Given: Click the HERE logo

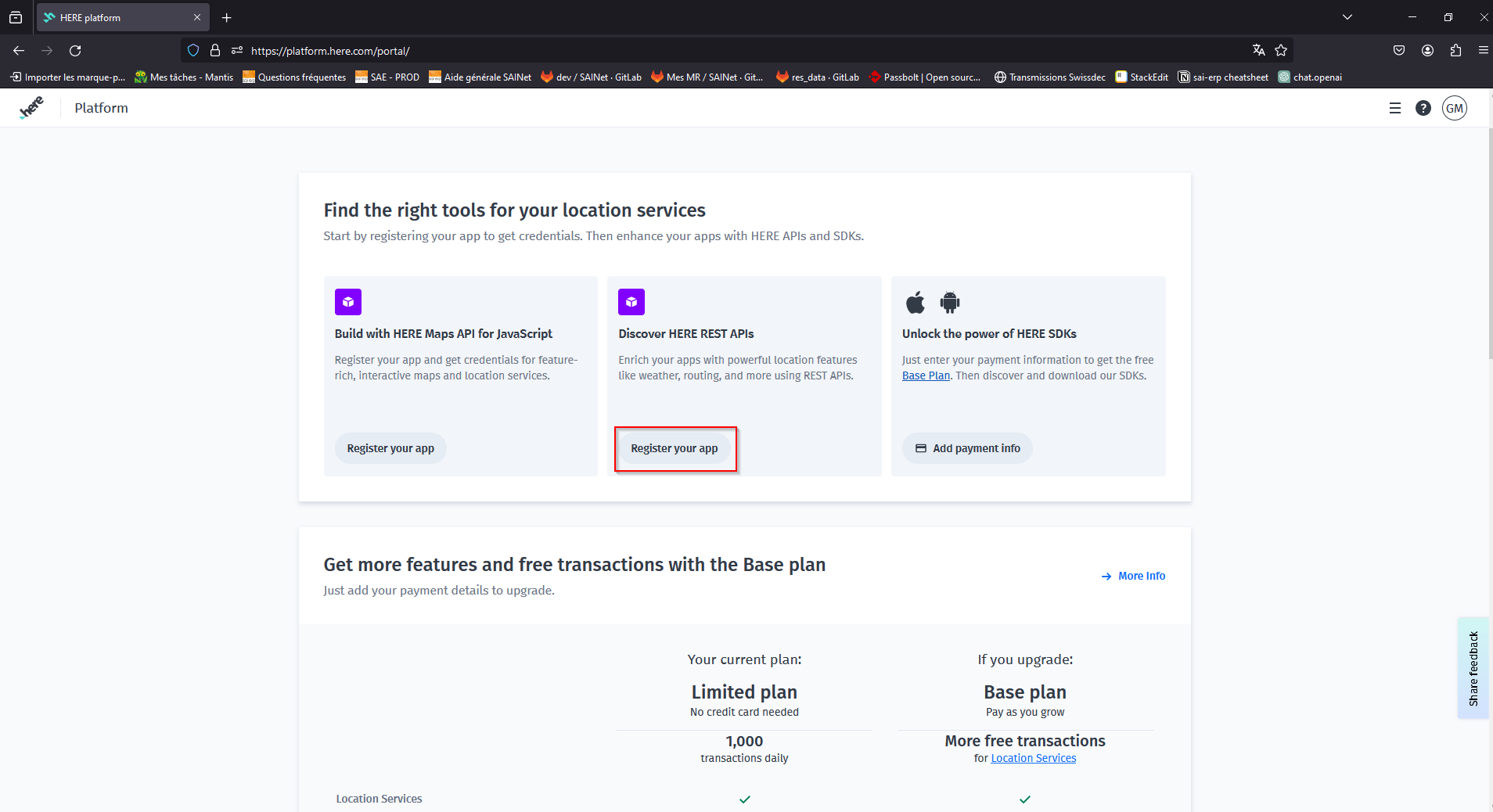Looking at the screenshot, I should coord(31,108).
